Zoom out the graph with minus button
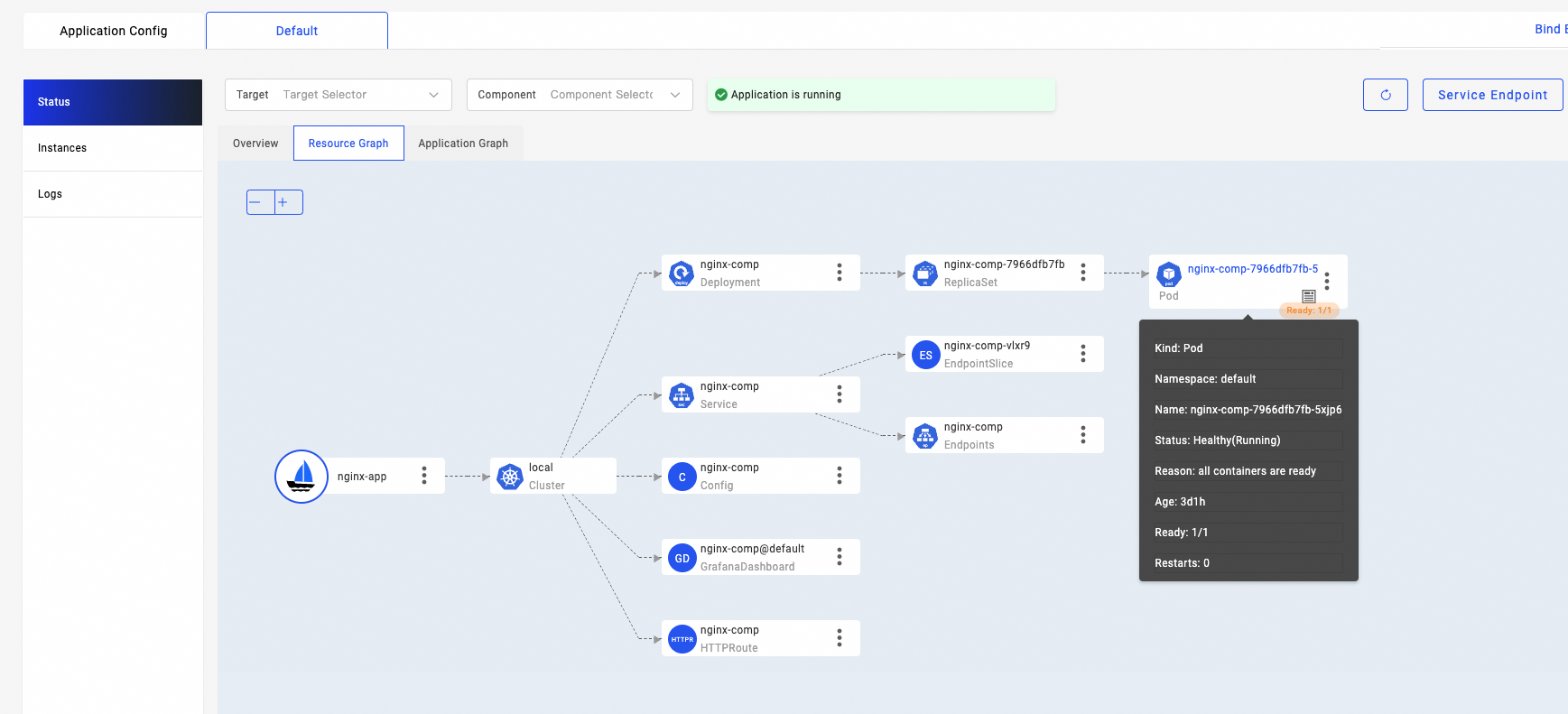This screenshot has height=714, width=1568. click(260, 202)
